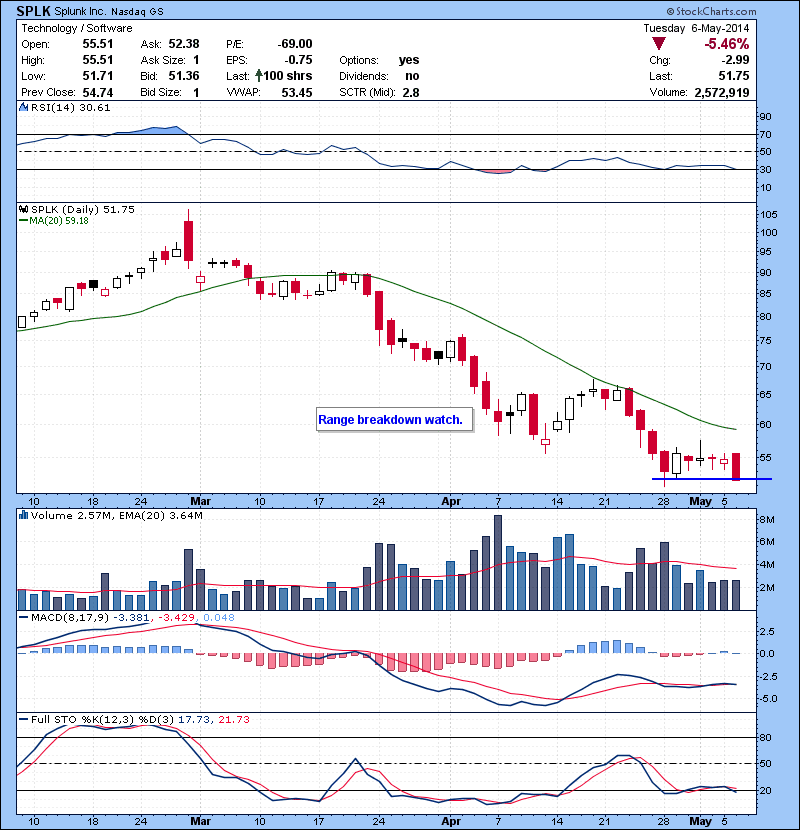Screen dimensions: 800x830
Task: Click the RSI indicator panel icon
Action: click(x=23, y=107)
